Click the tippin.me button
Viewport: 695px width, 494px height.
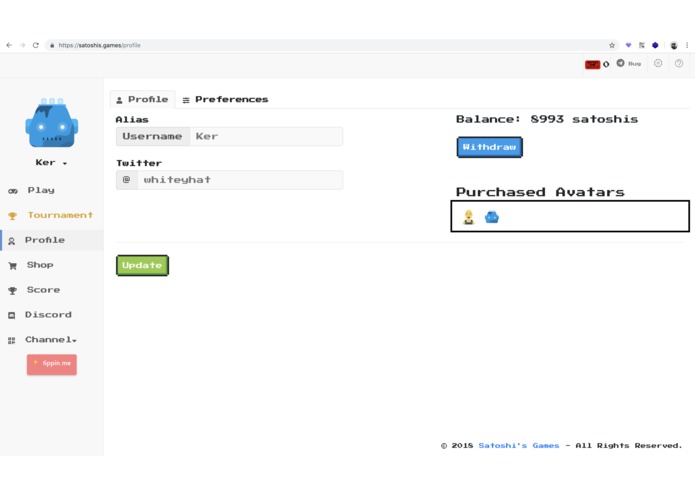(x=51, y=365)
